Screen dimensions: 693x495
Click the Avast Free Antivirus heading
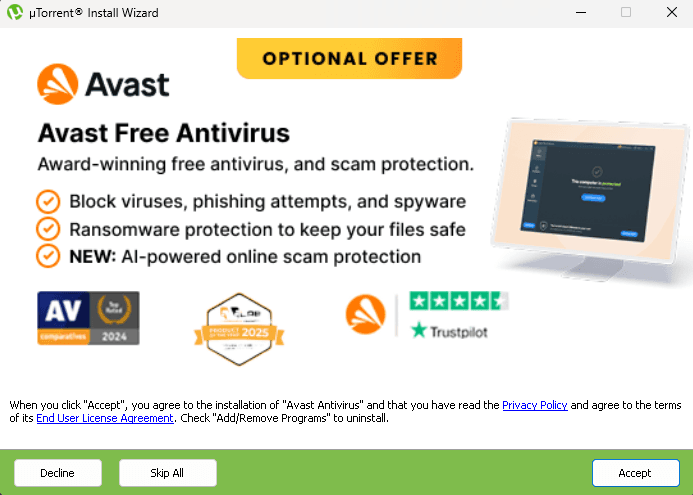[164, 133]
